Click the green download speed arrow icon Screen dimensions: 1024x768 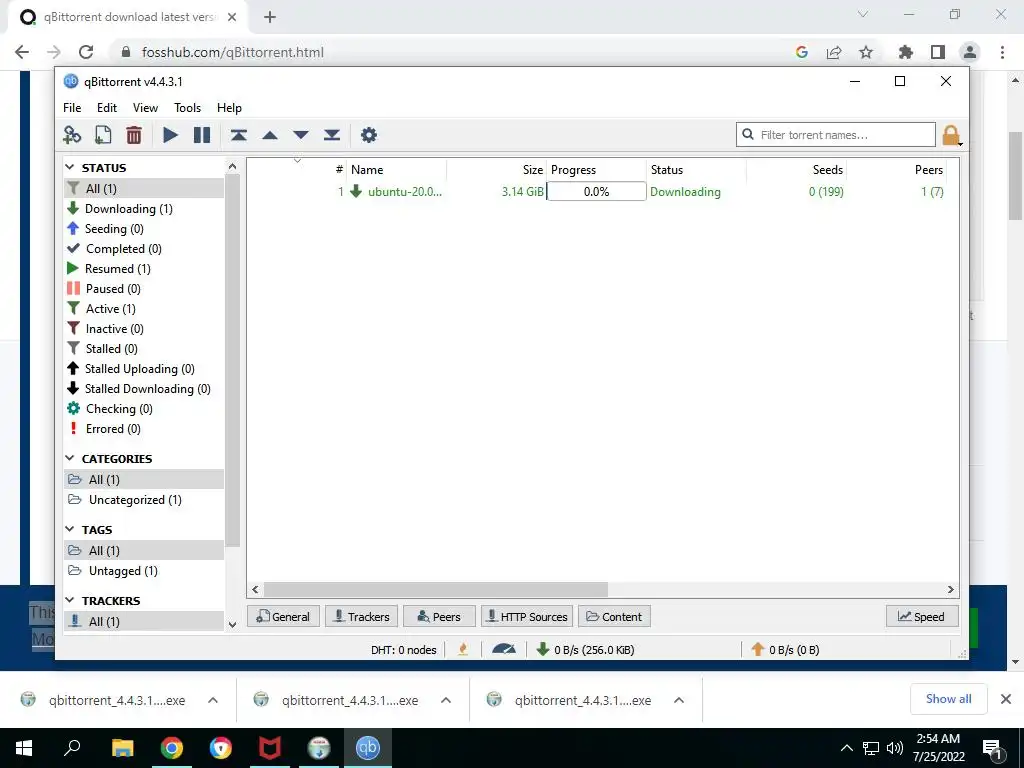pos(543,649)
